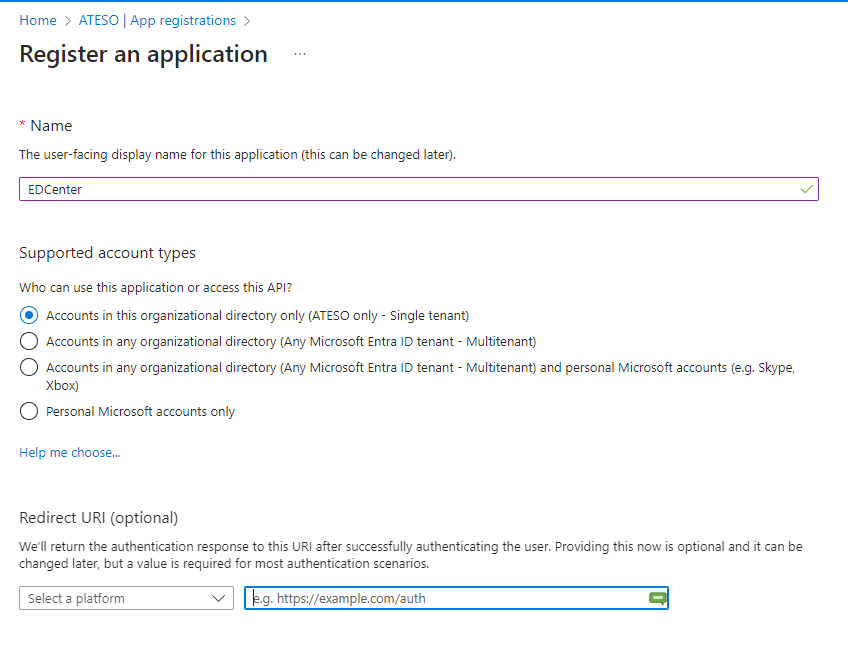This screenshot has width=848, height=648.
Task: Open the ellipsis more options menu
Action: tap(300, 54)
